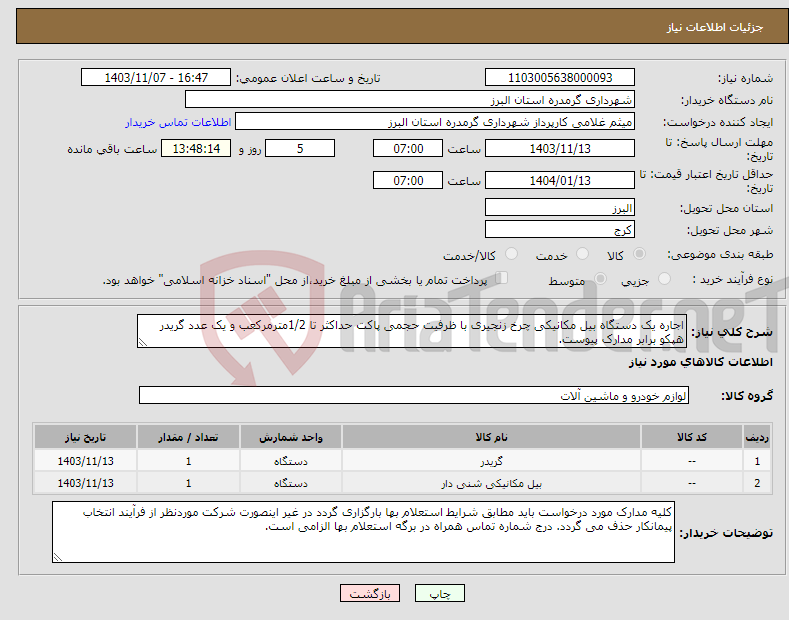This screenshot has height=620, width=789.
Task: Select the کالا radio button
Action: point(639,254)
